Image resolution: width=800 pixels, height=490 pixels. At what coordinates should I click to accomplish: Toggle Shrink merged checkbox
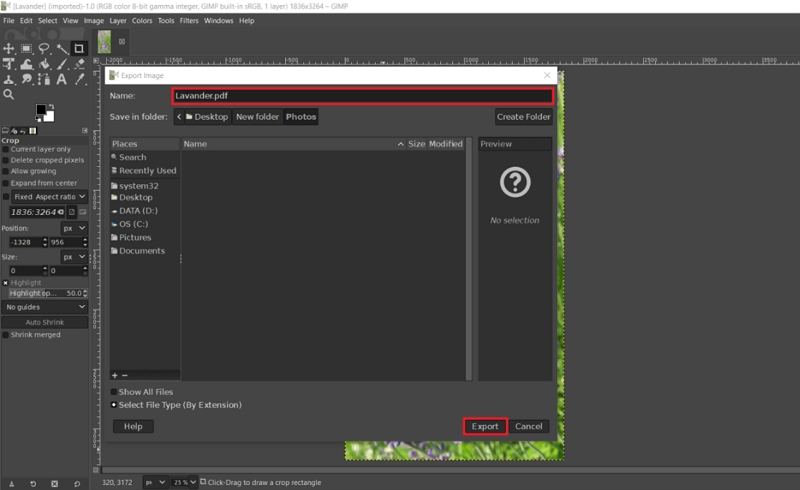(x=6, y=335)
